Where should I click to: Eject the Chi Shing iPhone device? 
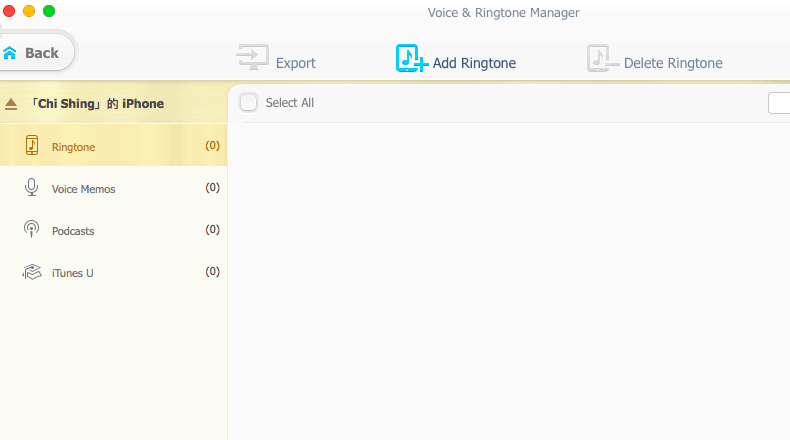(x=11, y=104)
